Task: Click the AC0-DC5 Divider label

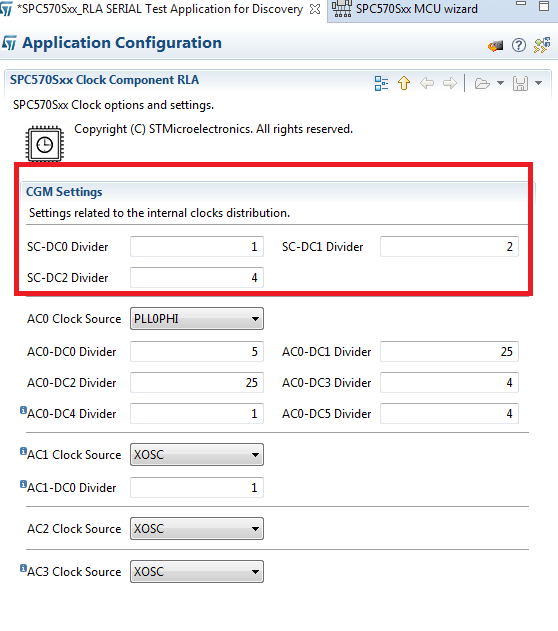Action: (327, 414)
